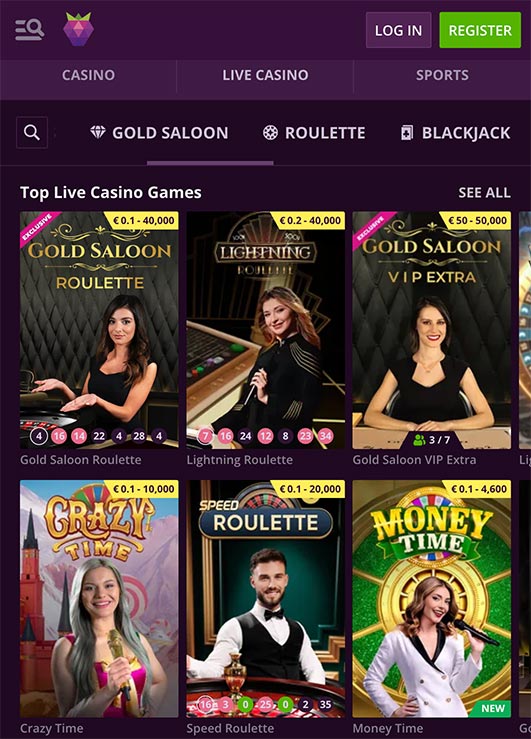Launch the Speed Roulette game tile
Image resolution: width=531 pixels, height=739 pixels.
point(266,599)
